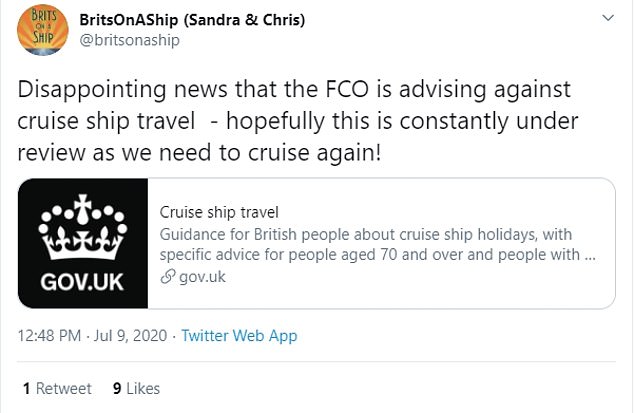The width and height of the screenshot is (634, 413).
Task: Open the 'Cruise ship travel' card title
Action: (x=218, y=212)
